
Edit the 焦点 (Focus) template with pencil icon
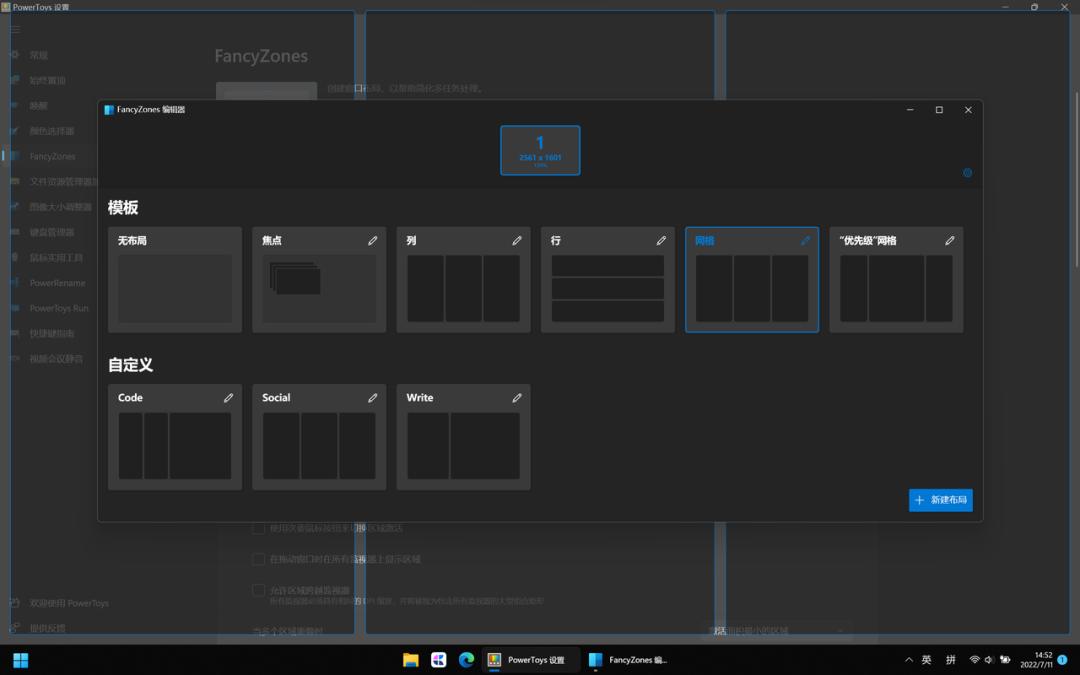coord(373,240)
